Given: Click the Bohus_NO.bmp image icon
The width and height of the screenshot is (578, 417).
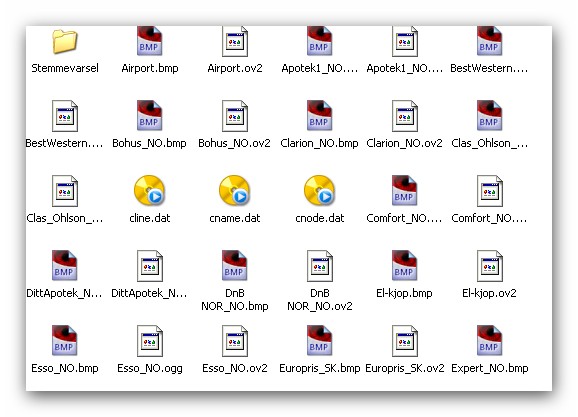Looking at the screenshot, I should (x=150, y=115).
